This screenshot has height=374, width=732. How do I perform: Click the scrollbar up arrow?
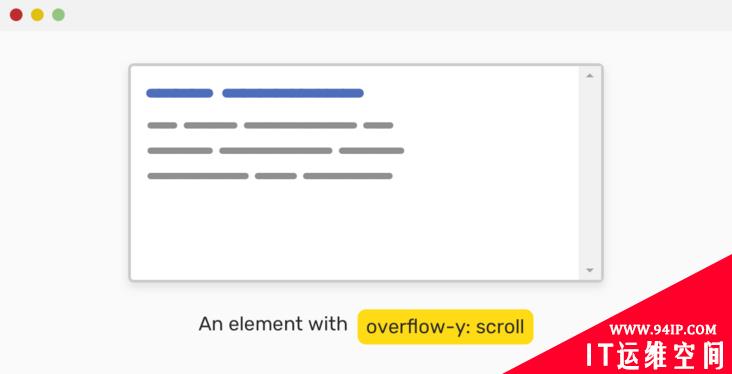[590, 76]
